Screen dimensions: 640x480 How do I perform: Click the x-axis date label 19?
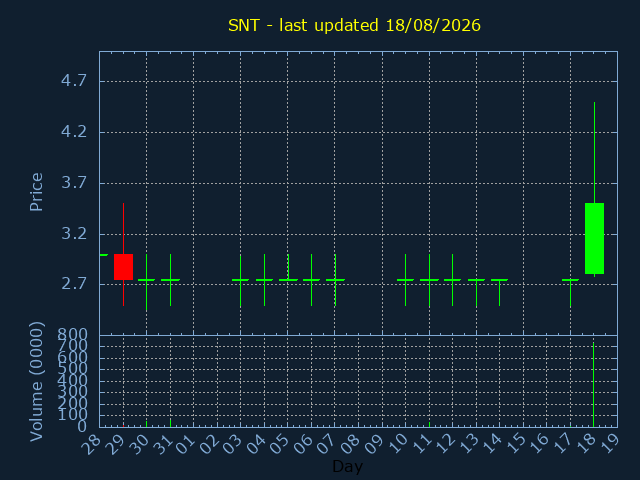pos(611,442)
